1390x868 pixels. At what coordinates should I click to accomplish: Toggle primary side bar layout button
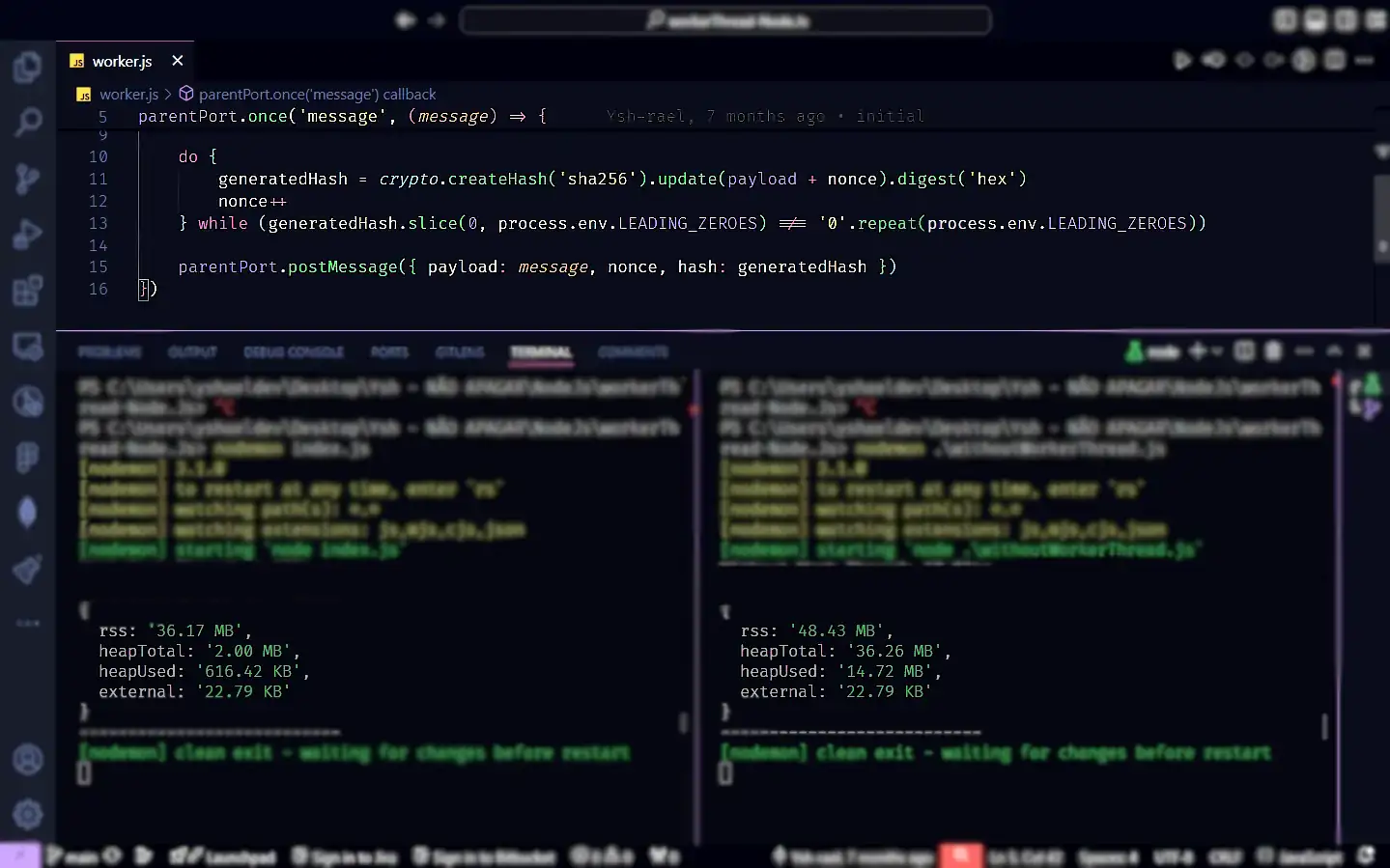1285,20
